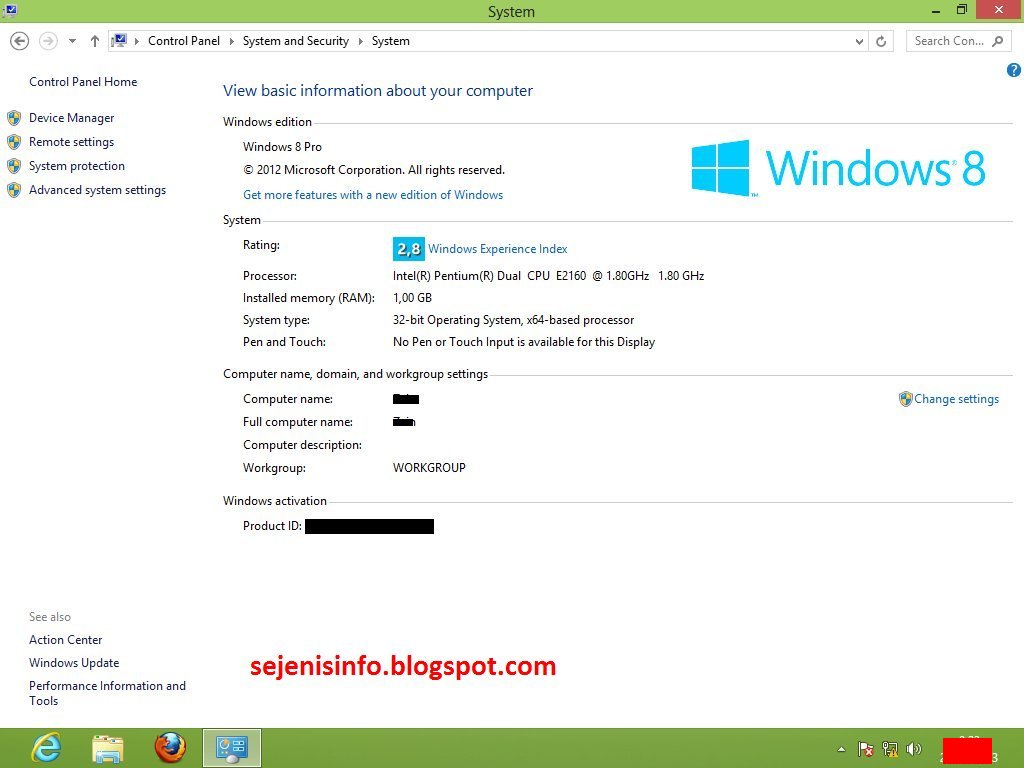Restore down the System window
1024x768 pixels.
962,10
